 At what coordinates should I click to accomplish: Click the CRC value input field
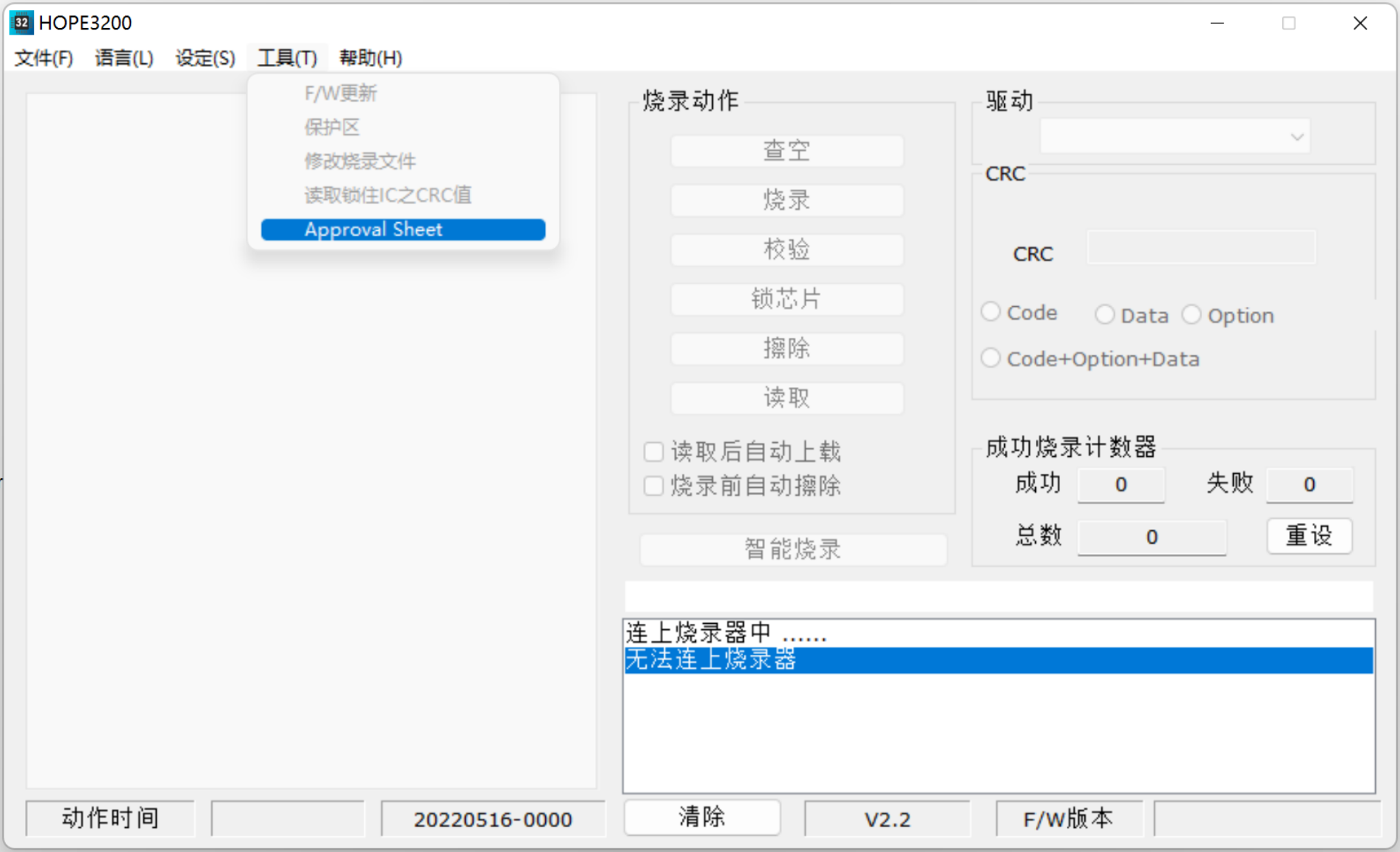pos(1201,248)
